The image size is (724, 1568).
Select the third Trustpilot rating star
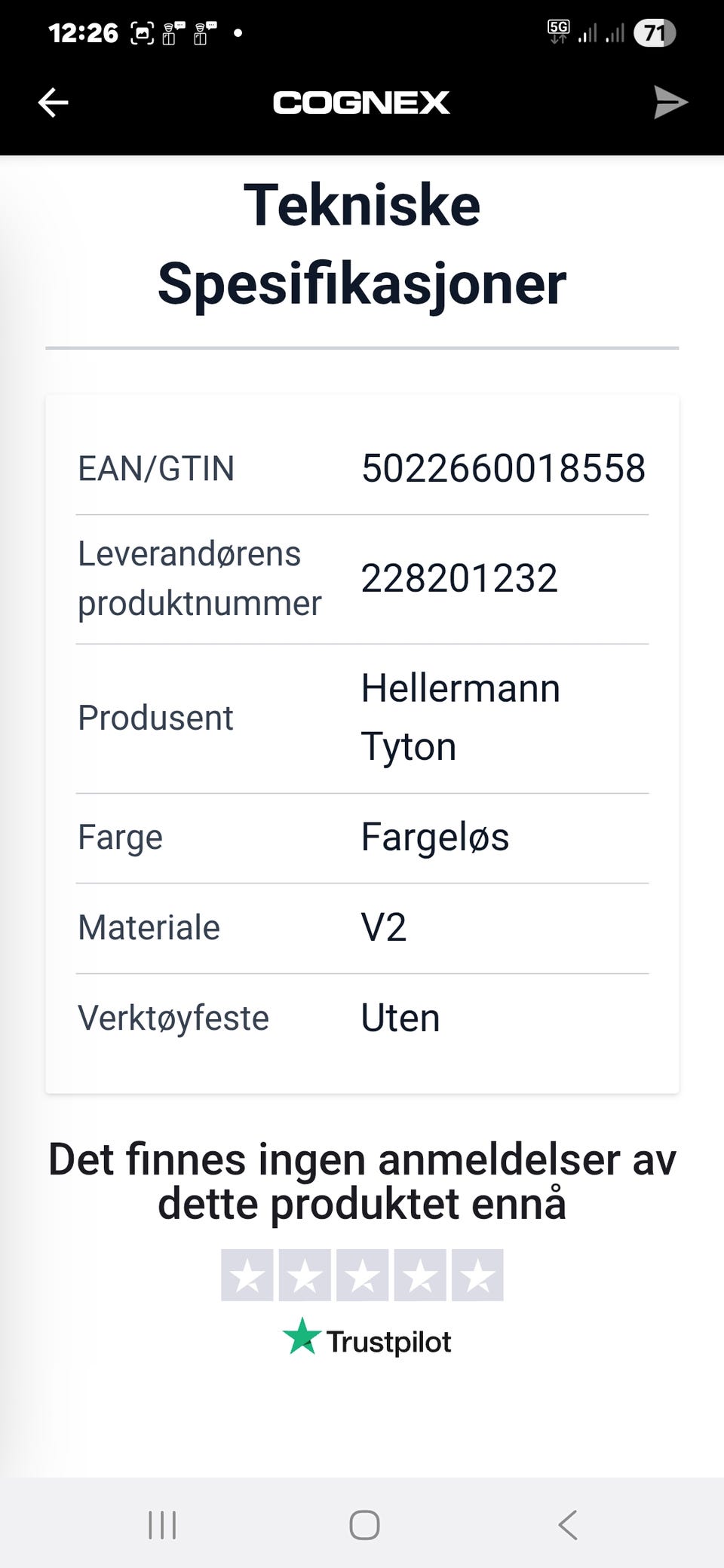[362, 1276]
